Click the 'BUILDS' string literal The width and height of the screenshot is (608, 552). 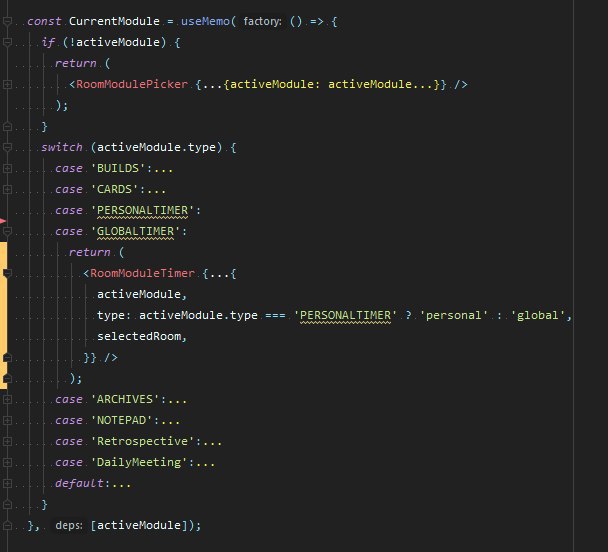(x=118, y=168)
